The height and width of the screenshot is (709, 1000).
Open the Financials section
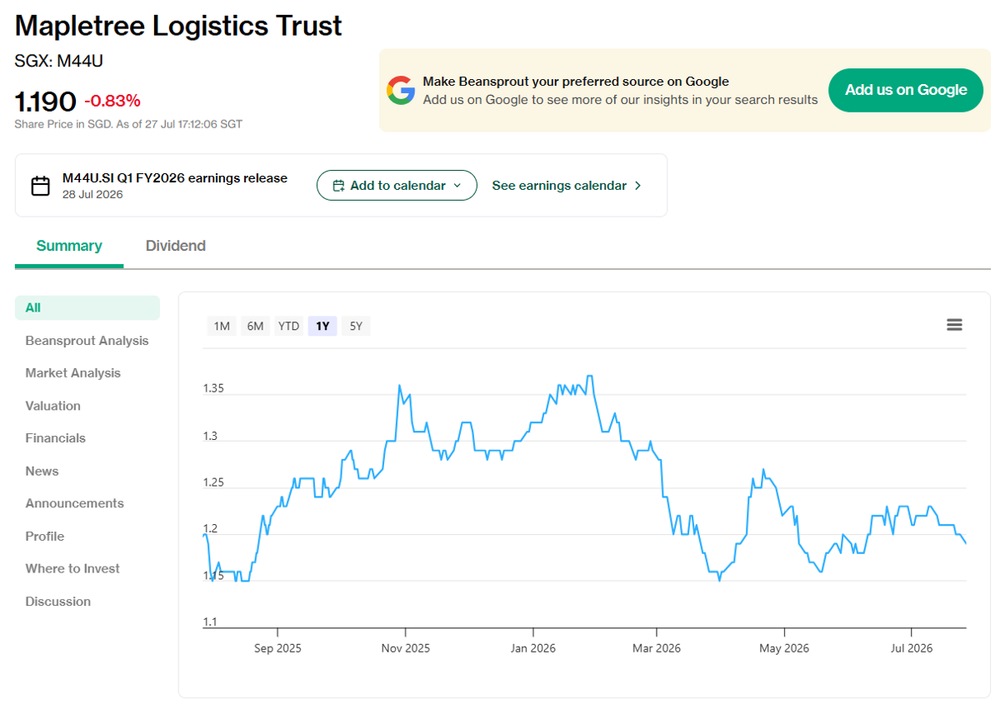(55, 439)
